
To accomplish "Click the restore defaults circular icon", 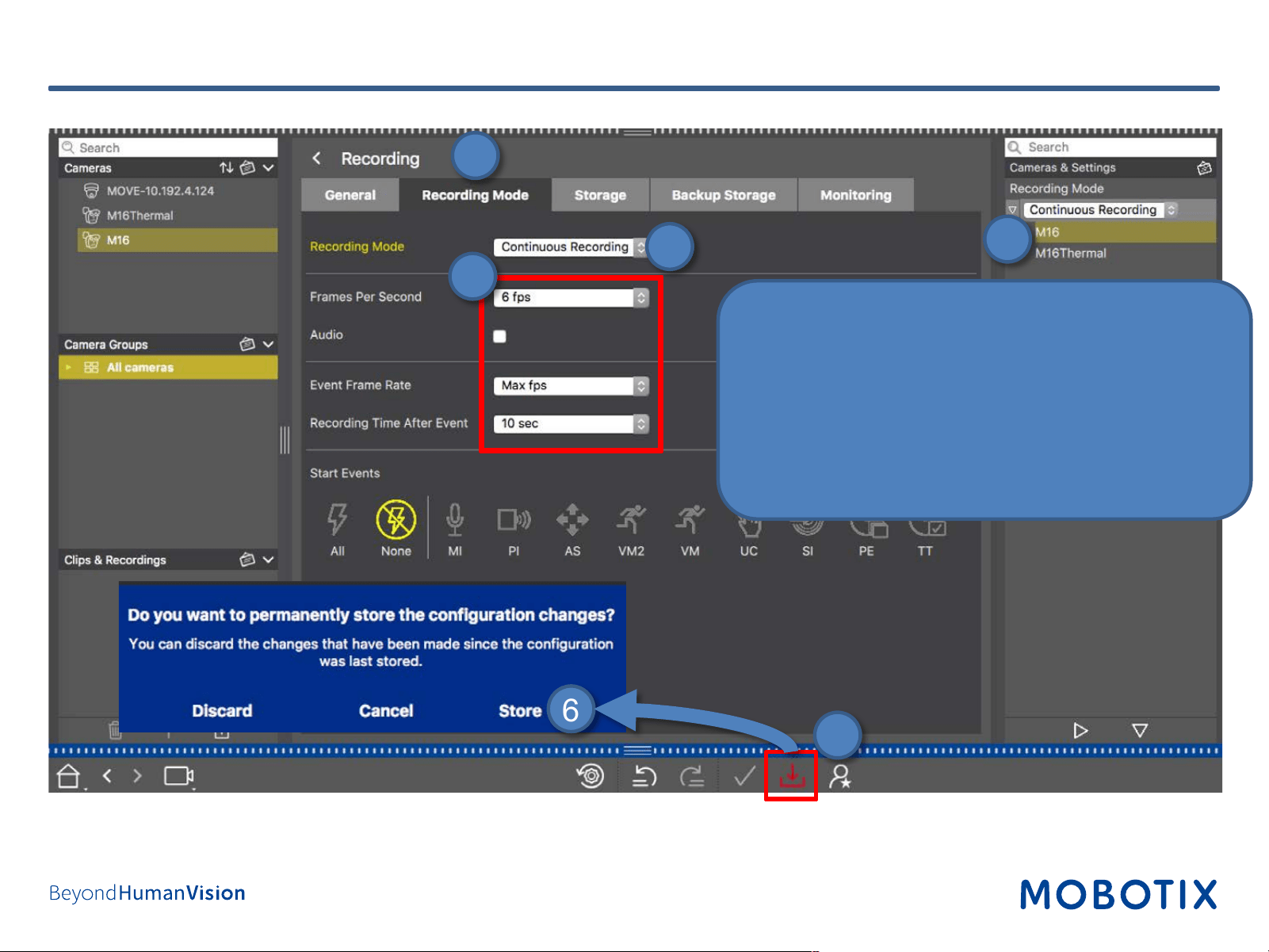I will tap(591, 776).
